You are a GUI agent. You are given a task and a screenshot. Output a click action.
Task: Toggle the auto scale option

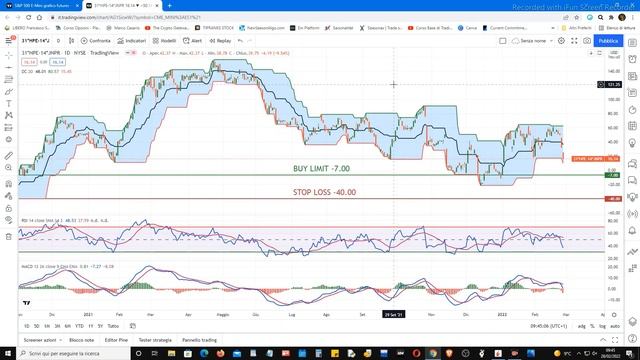point(615,326)
